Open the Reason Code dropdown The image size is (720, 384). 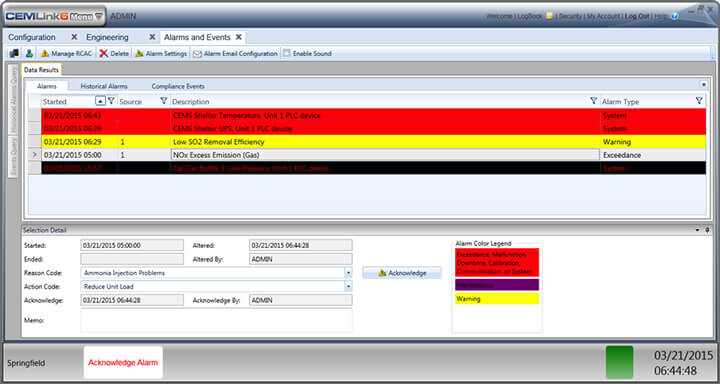(349, 273)
